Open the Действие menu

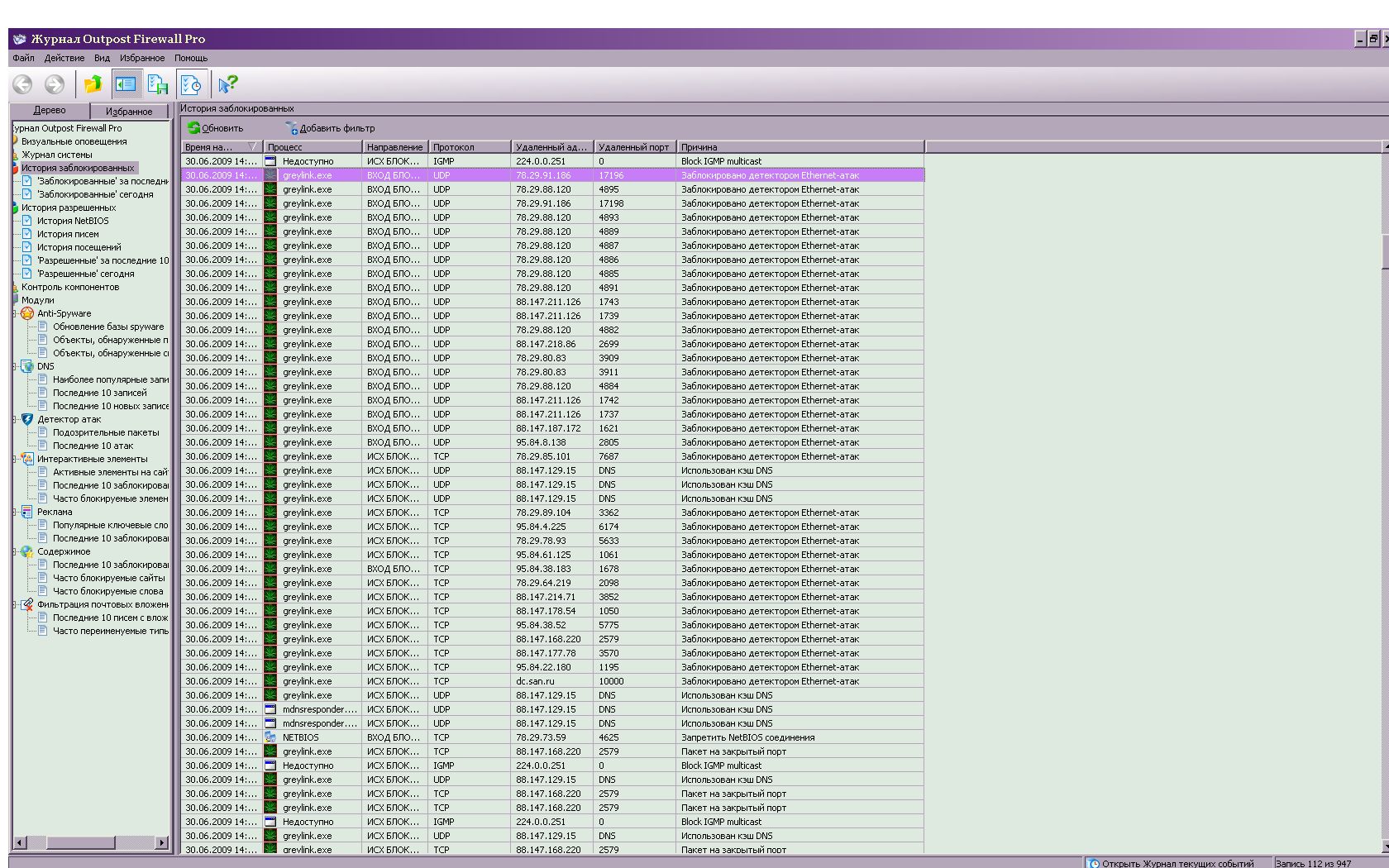coord(64,58)
